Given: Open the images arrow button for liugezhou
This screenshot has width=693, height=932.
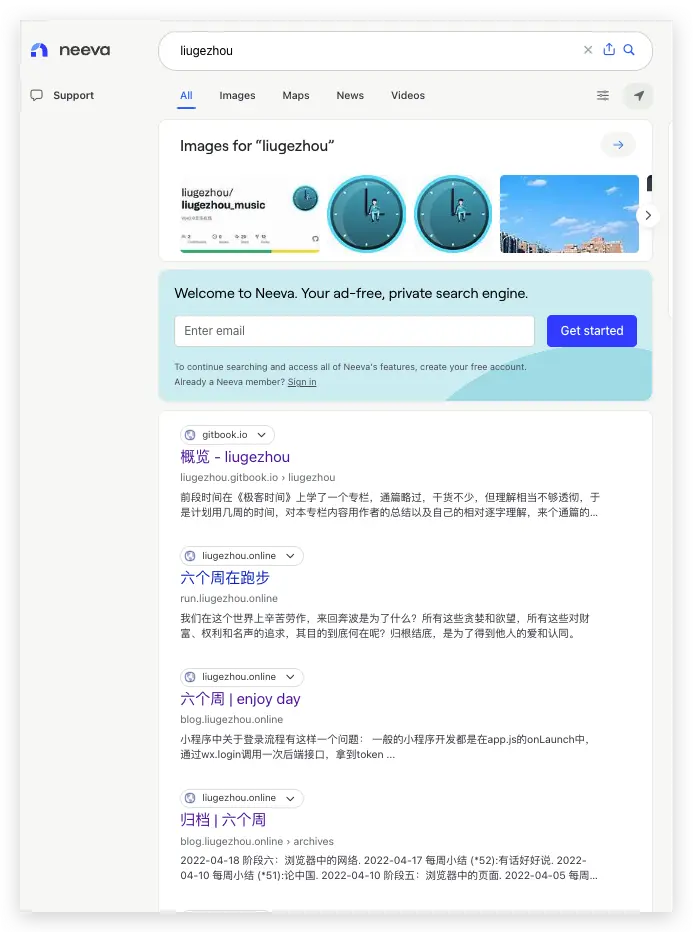Looking at the screenshot, I should [618, 145].
